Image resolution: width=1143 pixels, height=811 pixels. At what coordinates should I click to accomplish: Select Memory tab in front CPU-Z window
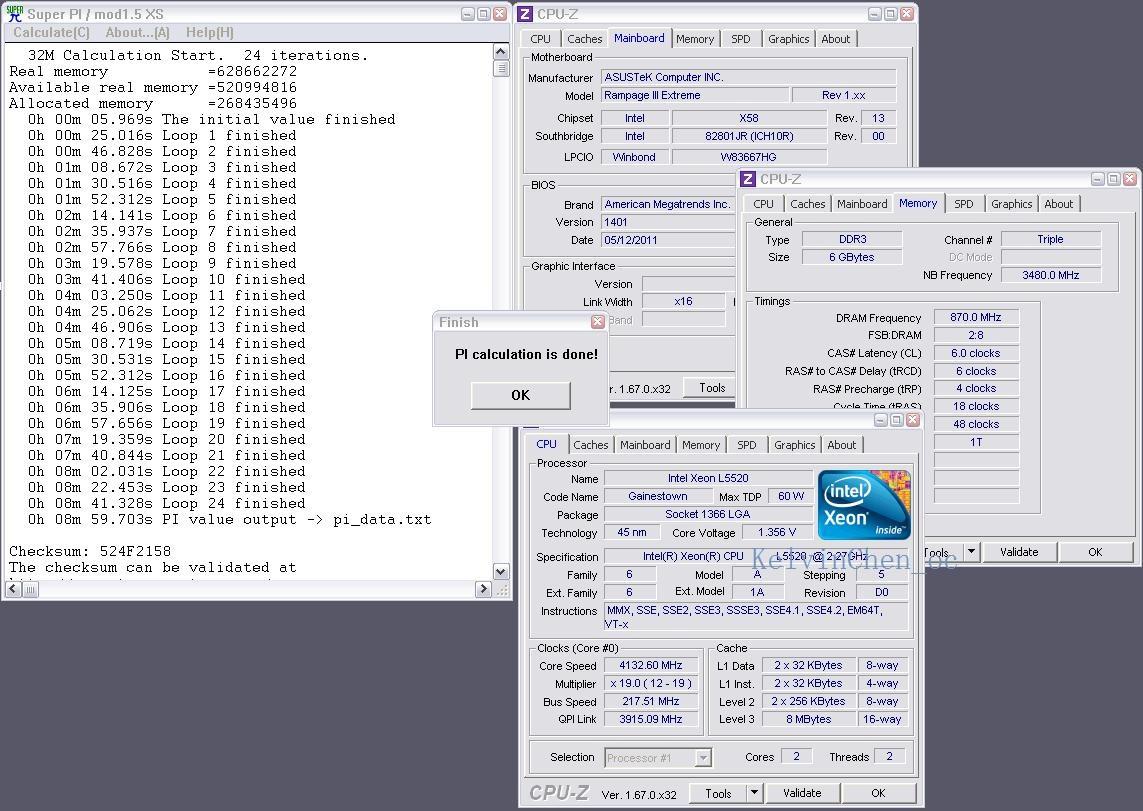[x=701, y=444]
